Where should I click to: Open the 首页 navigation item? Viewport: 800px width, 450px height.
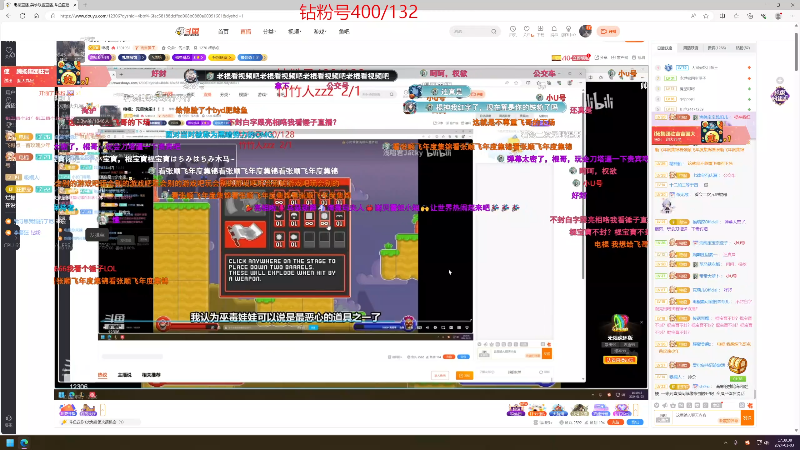point(223,32)
